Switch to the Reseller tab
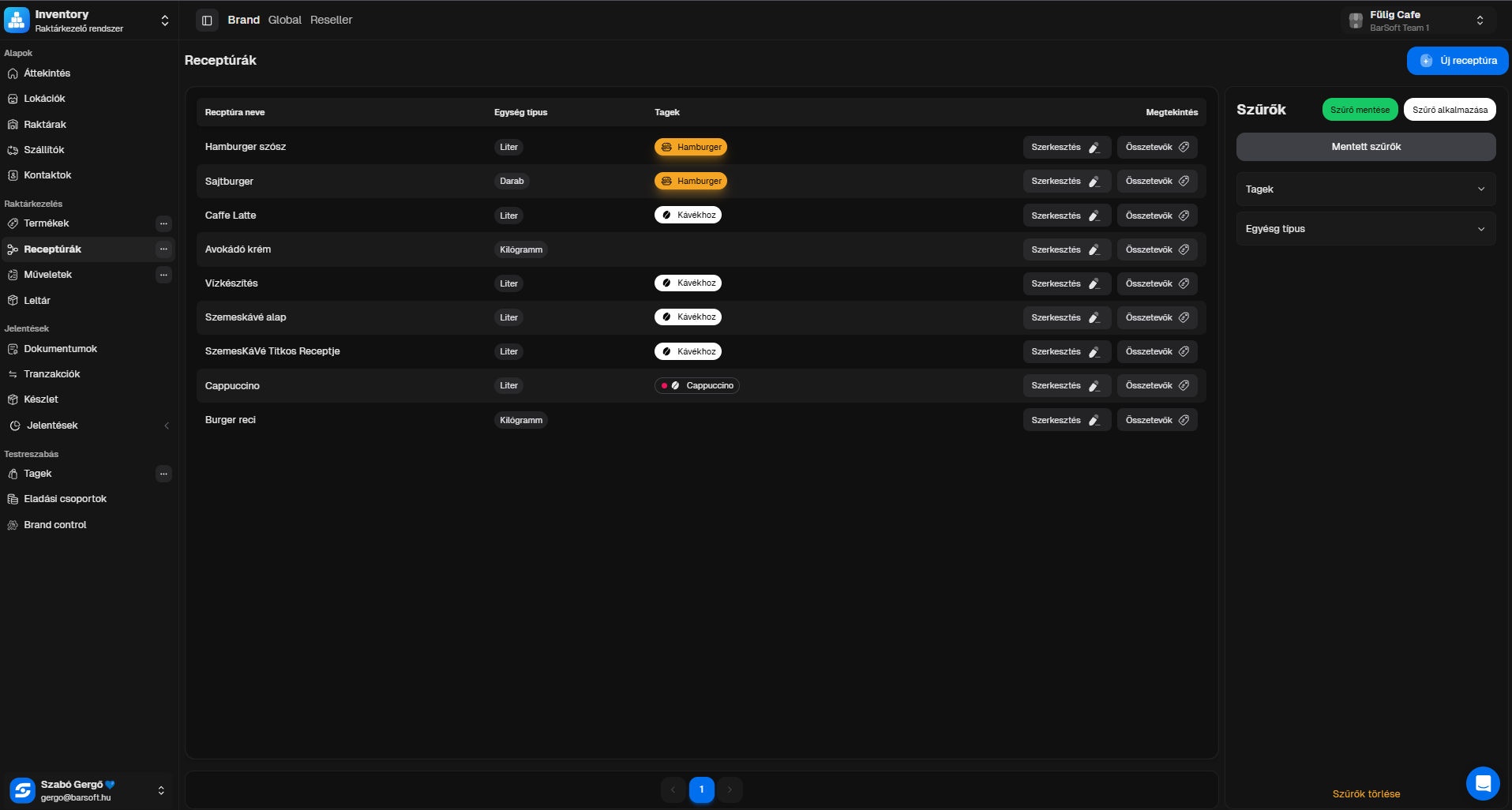 331,21
